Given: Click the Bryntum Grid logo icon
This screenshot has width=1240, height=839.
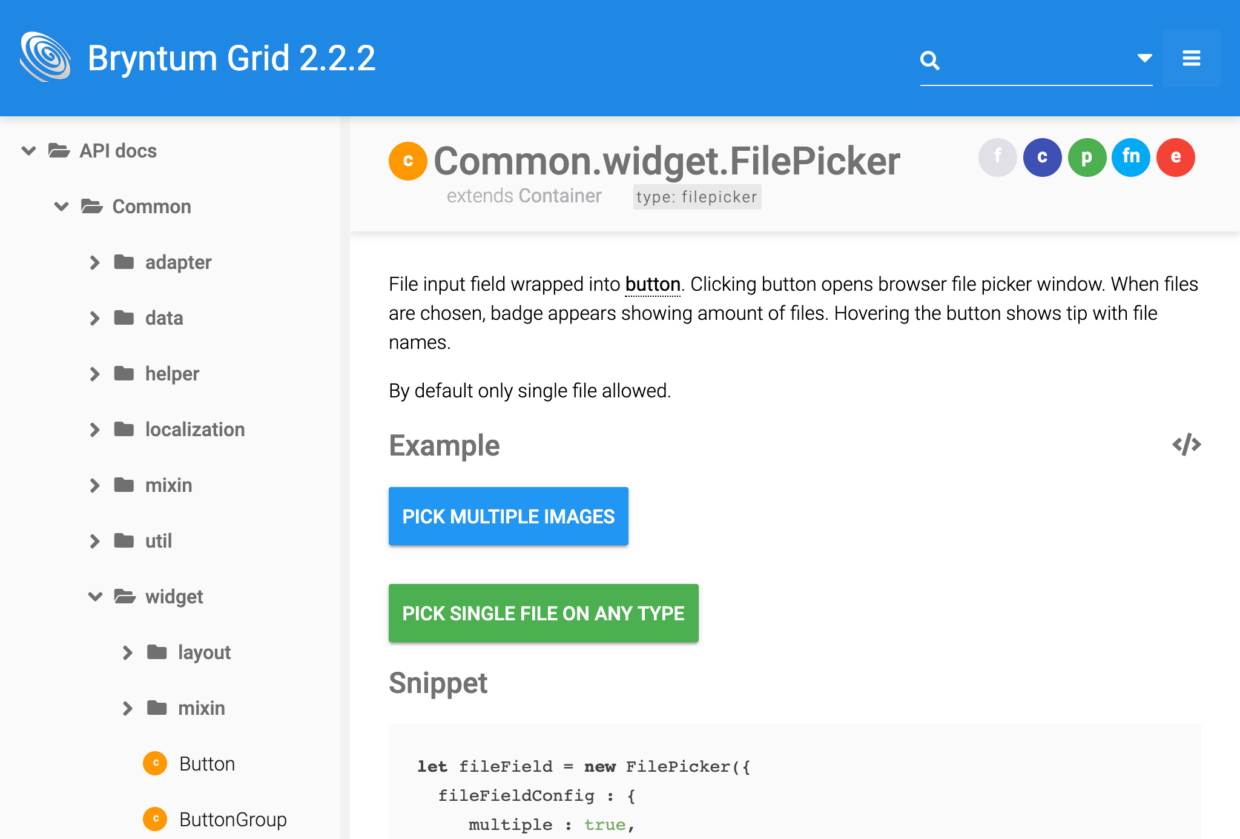Looking at the screenshot, I should (x=44, y=57).
